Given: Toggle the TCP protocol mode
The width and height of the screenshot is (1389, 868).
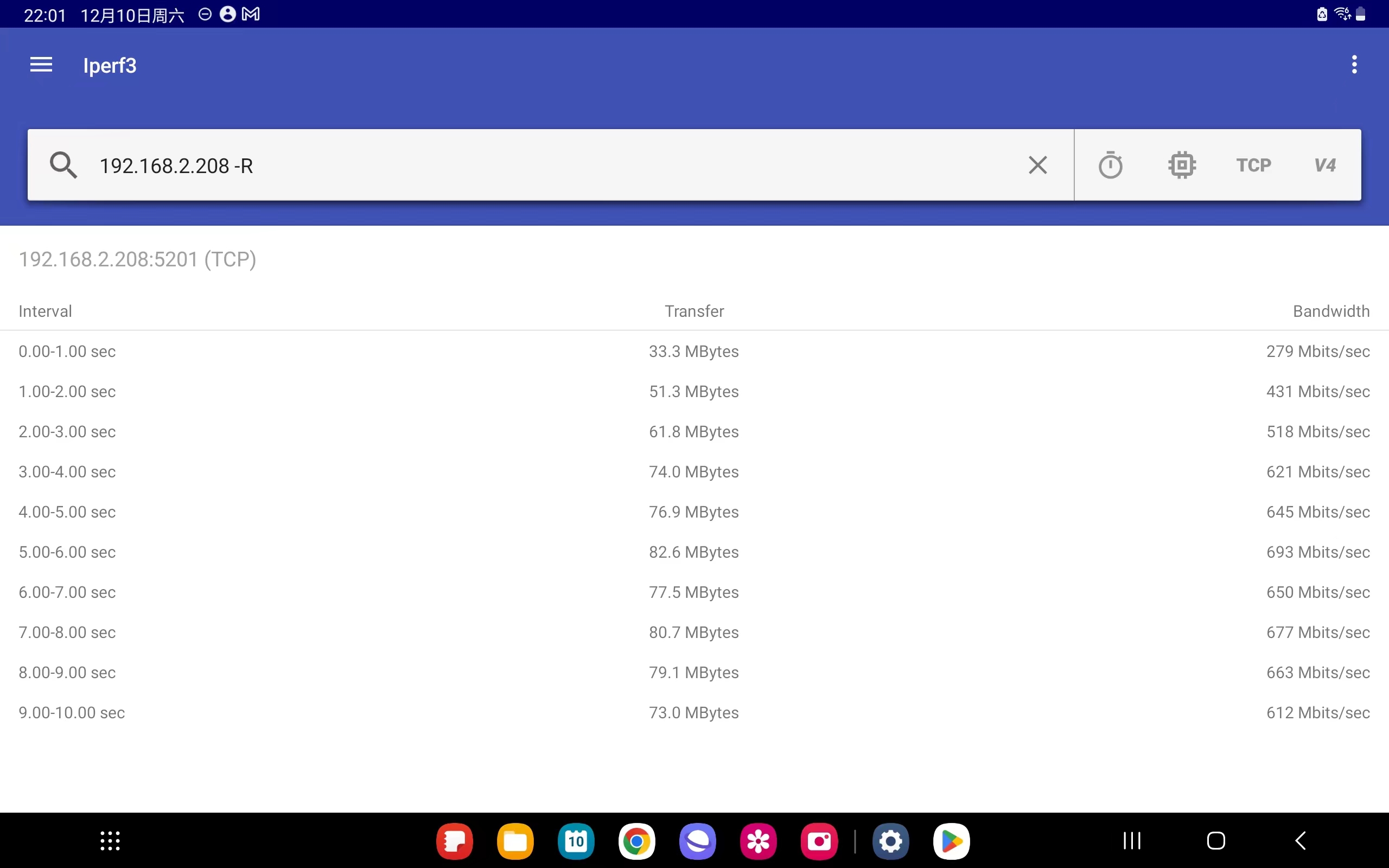Looking at the screenshot, I should 1253,165.
